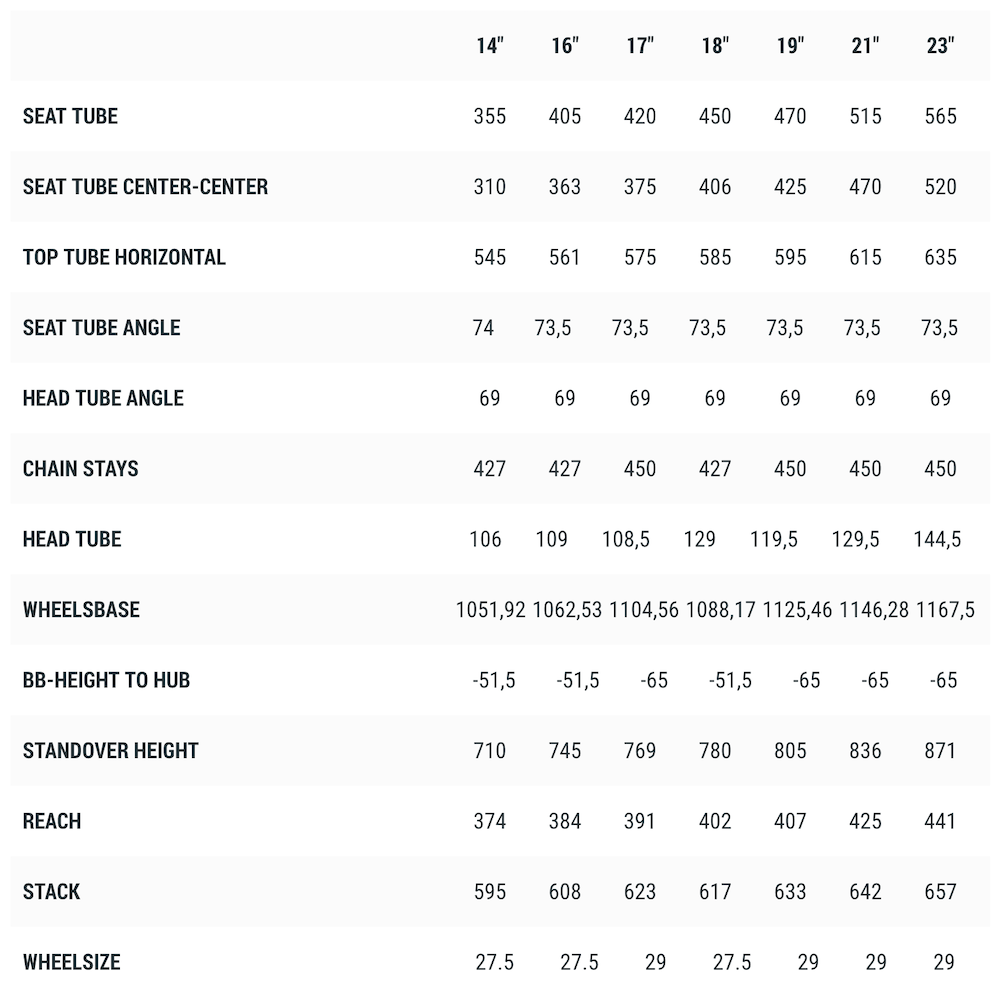The height and width of the screenshot is (1004, 1000).
Task: Click the CHAIN STAYS row label
Action: [x=81, y=468]
